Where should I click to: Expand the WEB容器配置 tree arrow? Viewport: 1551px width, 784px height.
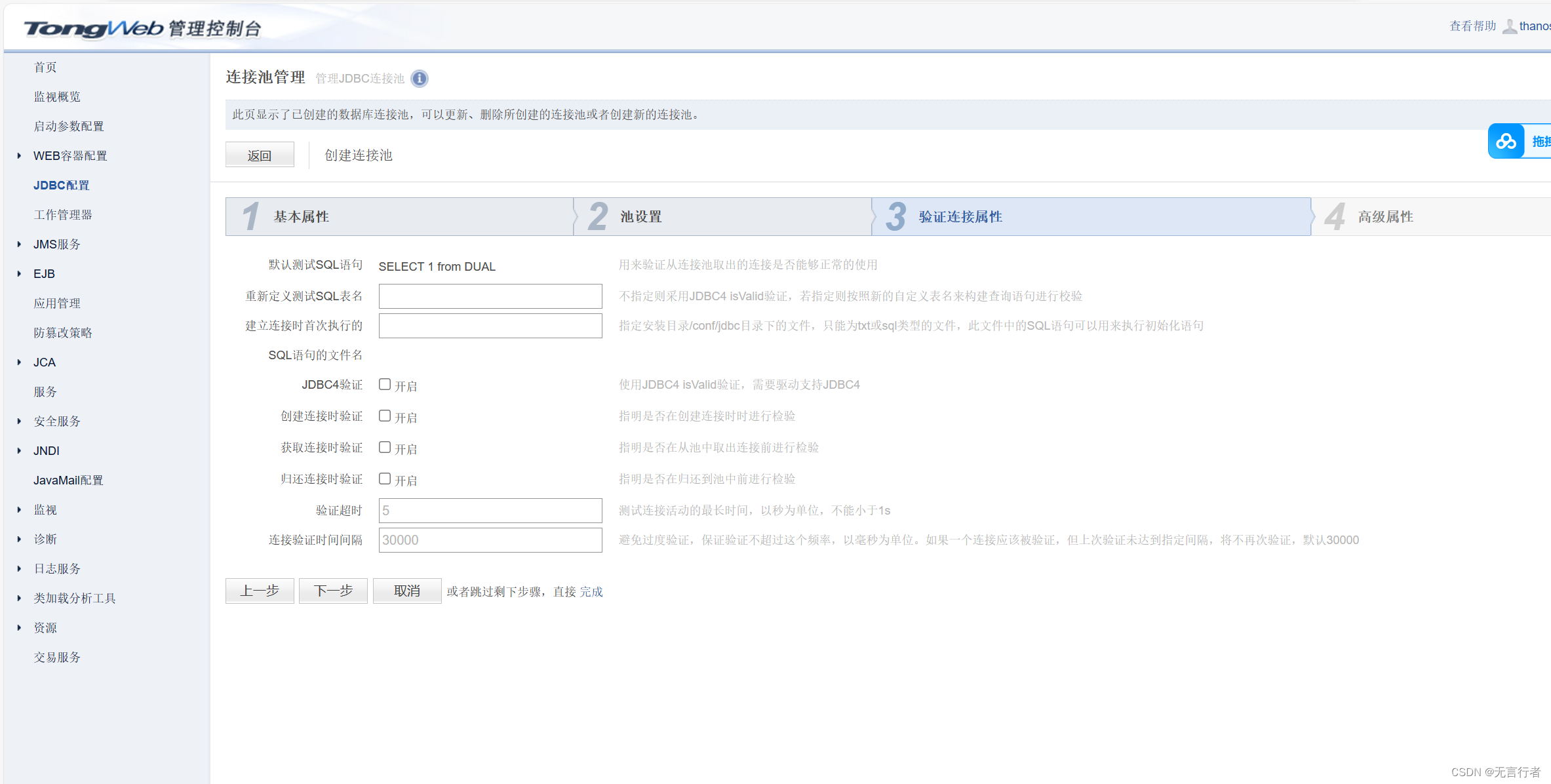(19, 156)
